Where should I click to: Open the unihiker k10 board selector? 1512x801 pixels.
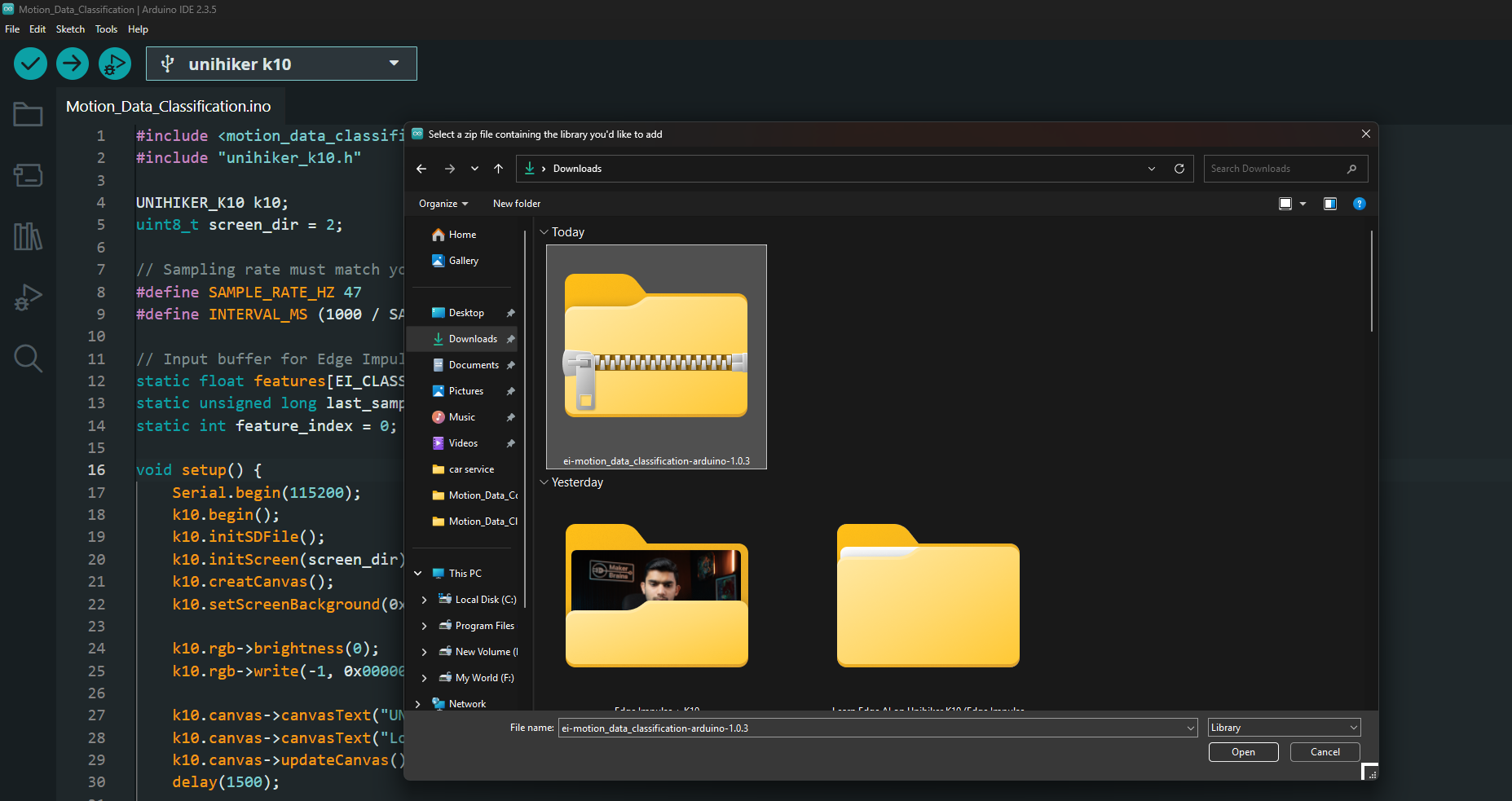tap(281, 64)
